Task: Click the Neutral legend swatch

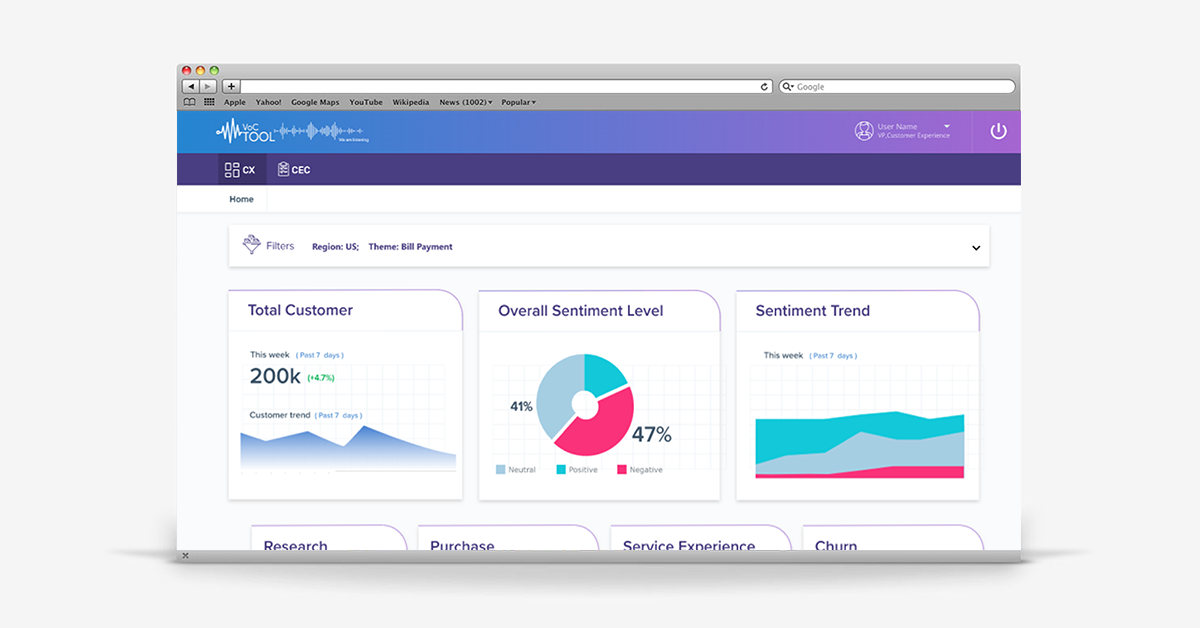Action: [500, 469]
